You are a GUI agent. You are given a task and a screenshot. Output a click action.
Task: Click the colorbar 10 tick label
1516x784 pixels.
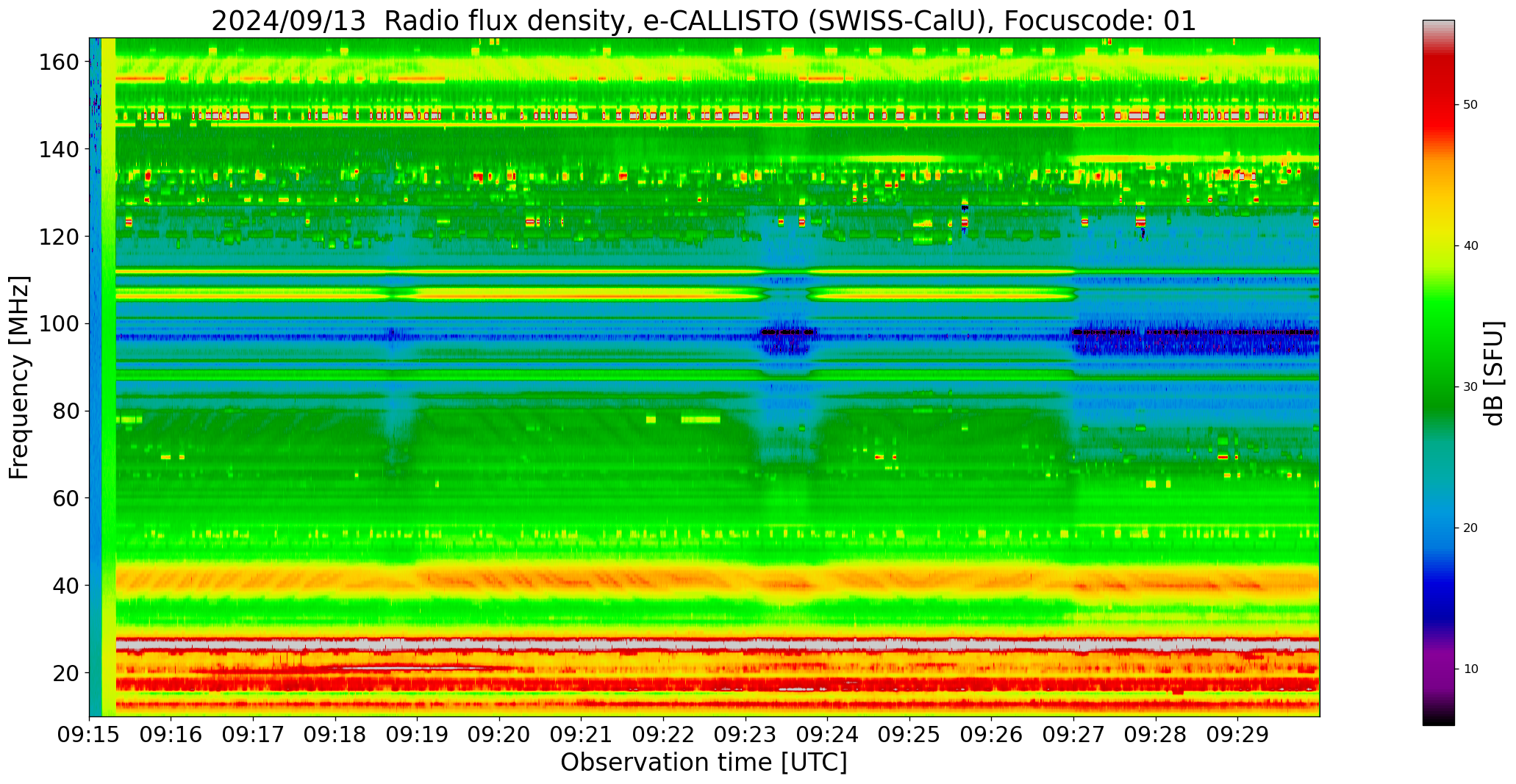pyautogui.click(x=1470, y=669)
